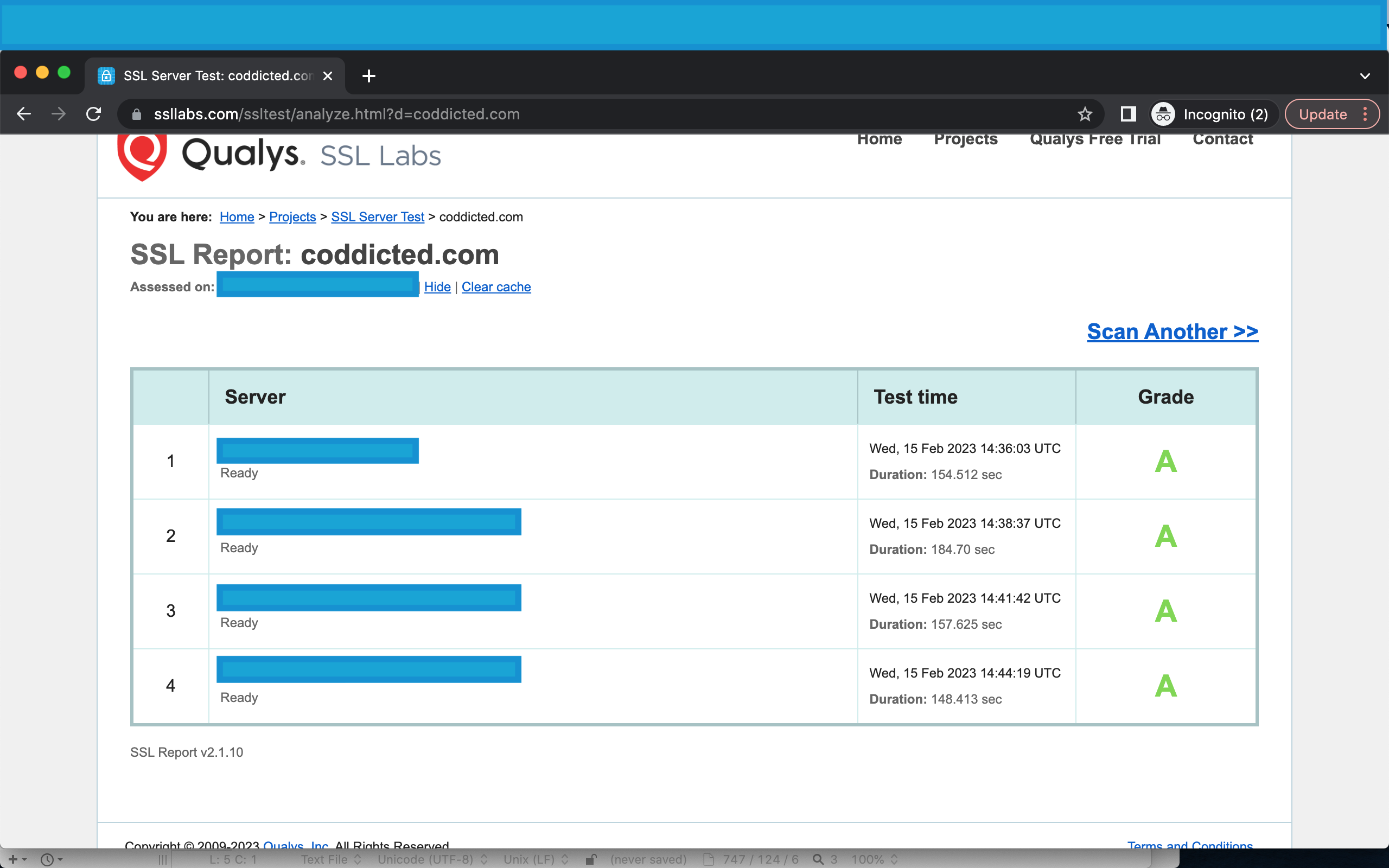Open the clock history dropdown in editor status bar
The image size is (1389, 868).
pos(51,859)
